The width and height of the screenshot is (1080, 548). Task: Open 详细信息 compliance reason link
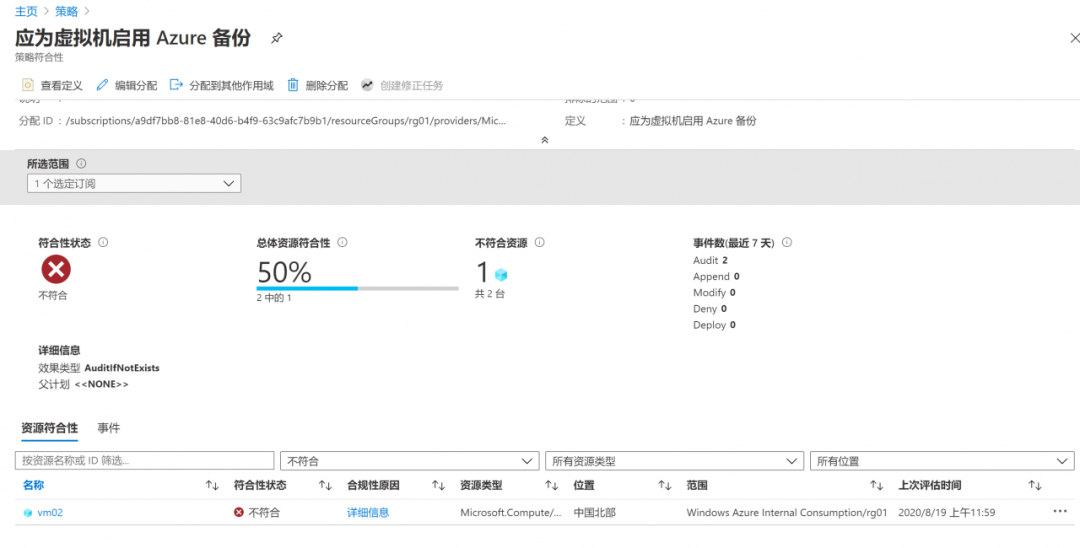368,513
